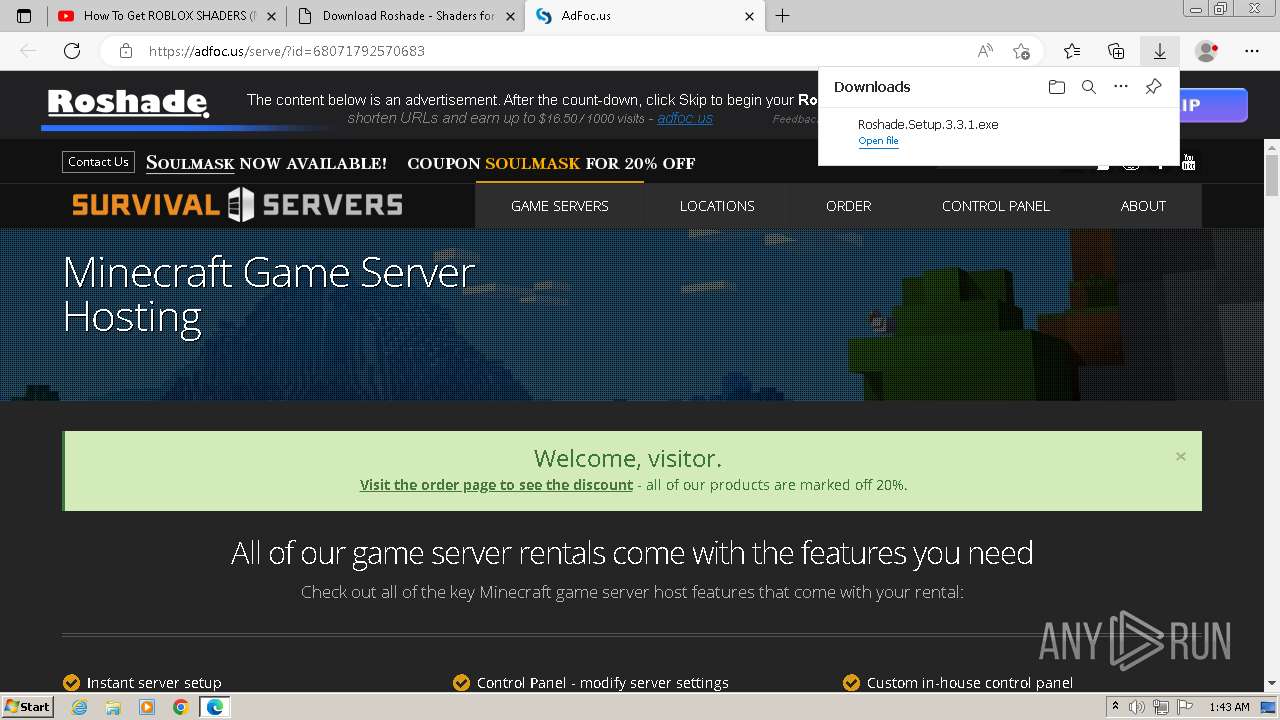Switch to Download Roshade tab
This screenshot has height=720, width=1280.
pos(405,16)
